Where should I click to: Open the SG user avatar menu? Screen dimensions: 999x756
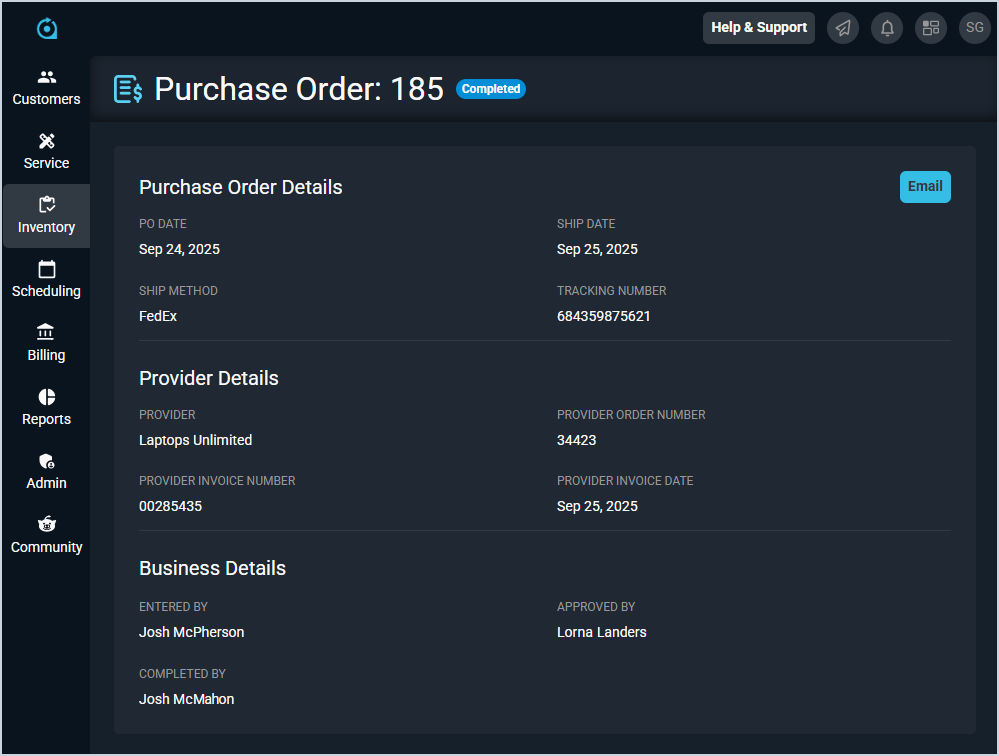click(x=975, y=28)
